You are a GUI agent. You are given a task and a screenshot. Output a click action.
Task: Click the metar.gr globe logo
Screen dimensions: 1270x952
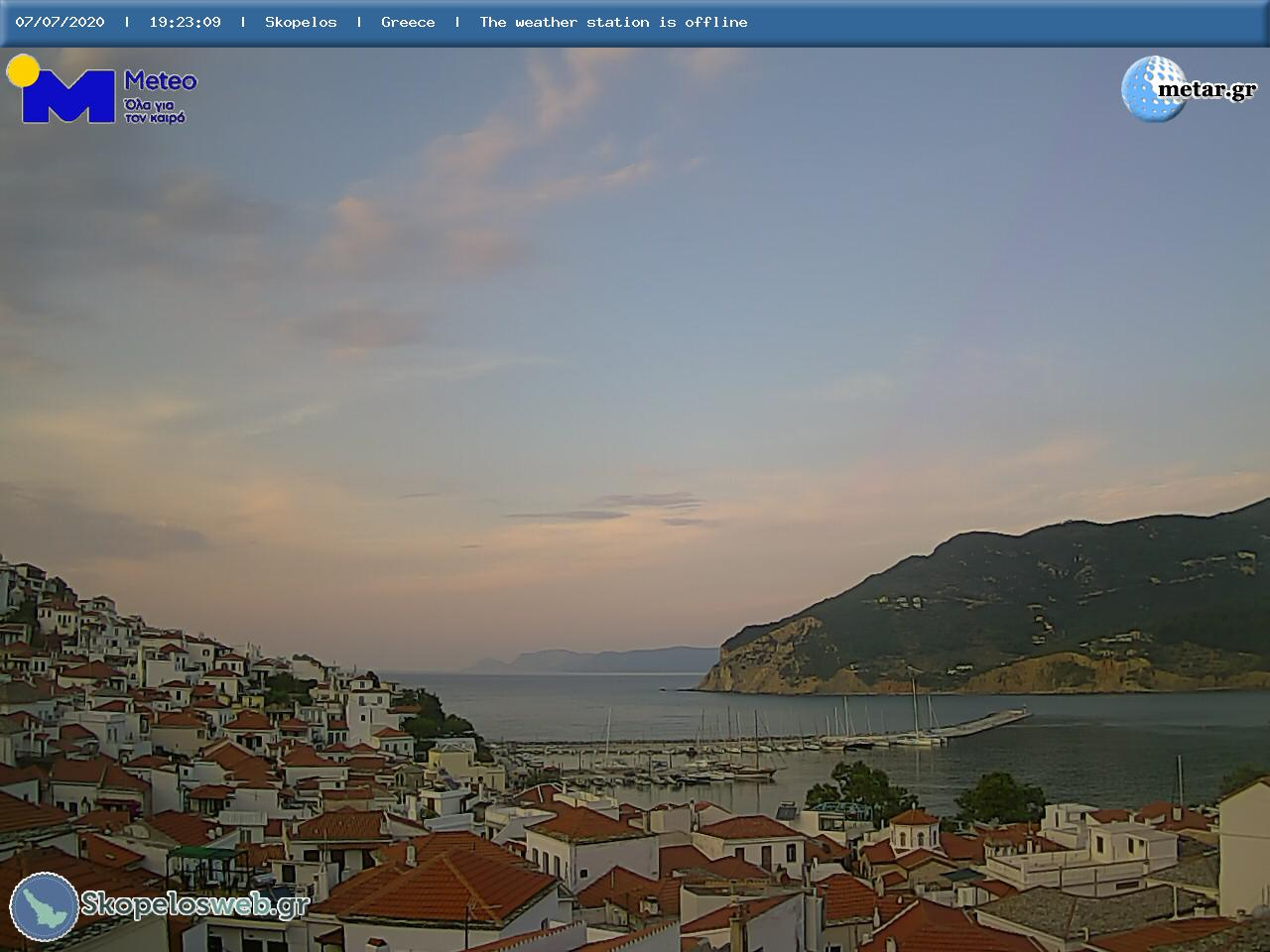[x=1152, y=89]
